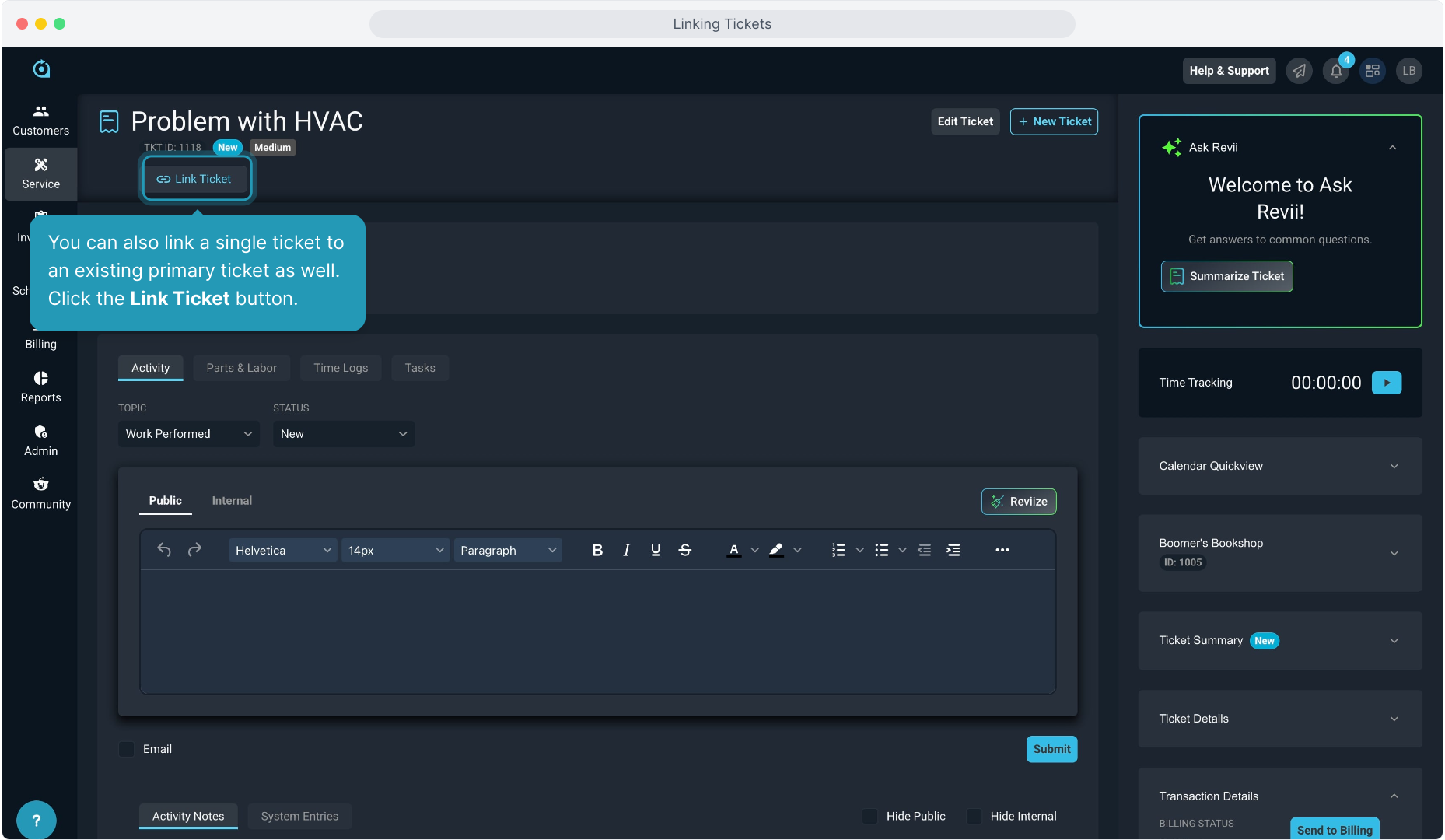Screen dimensions: 1445x840
Task: Enable the Email checkbox
Action: [x=127, y=749]
